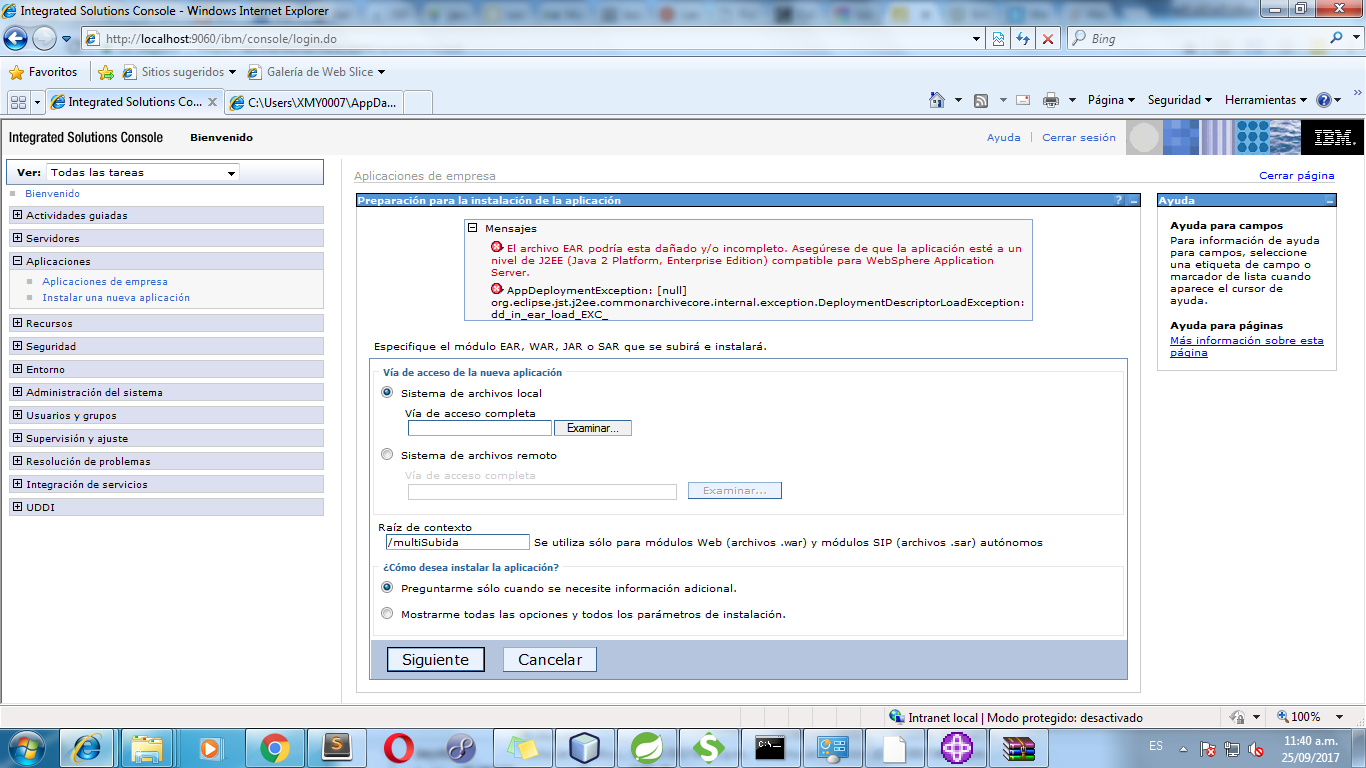Click the Siguiente button
Image resolution: width=1366 pixels, height=768 pixels.
click(x=435, y=659)
